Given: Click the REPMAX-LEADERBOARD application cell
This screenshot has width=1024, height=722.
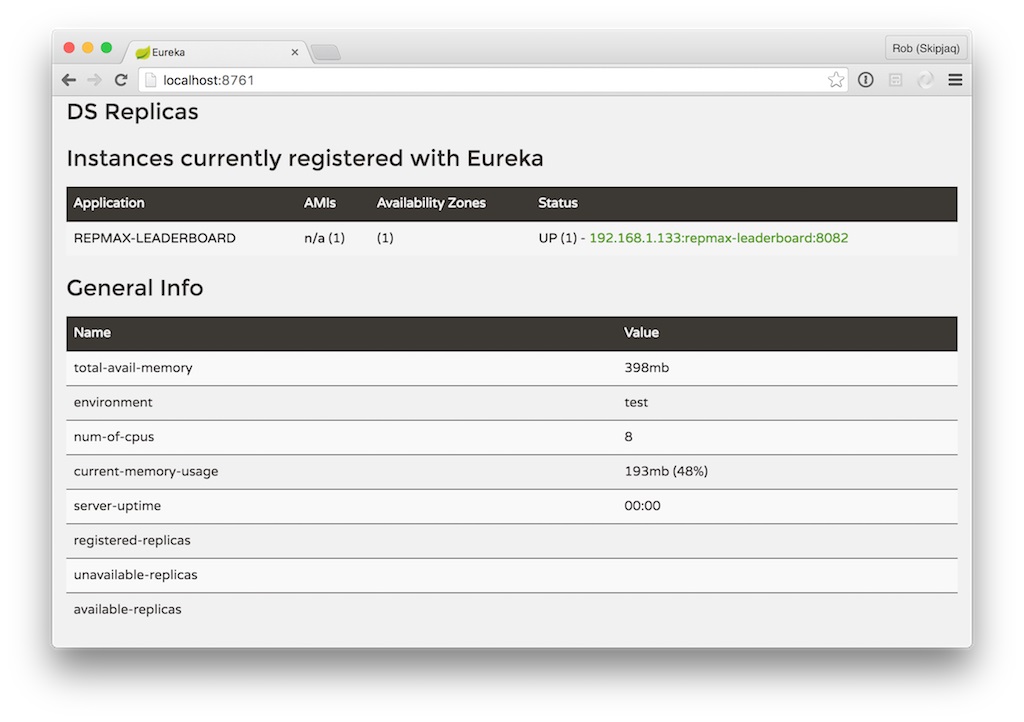Looking at the screenshot, I should (x=154, y=238).
